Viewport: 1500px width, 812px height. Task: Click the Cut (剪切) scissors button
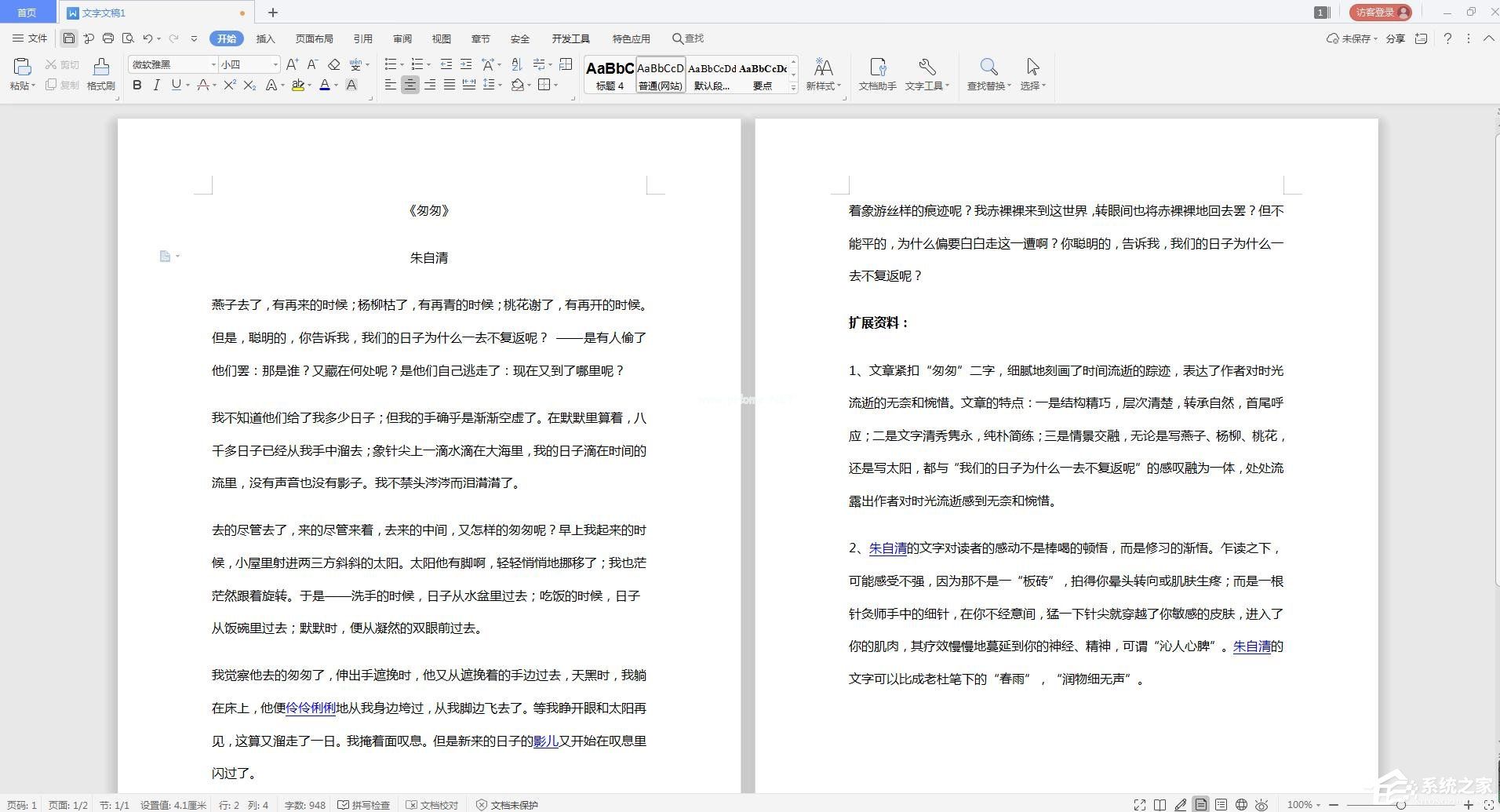tap(62, 64)
